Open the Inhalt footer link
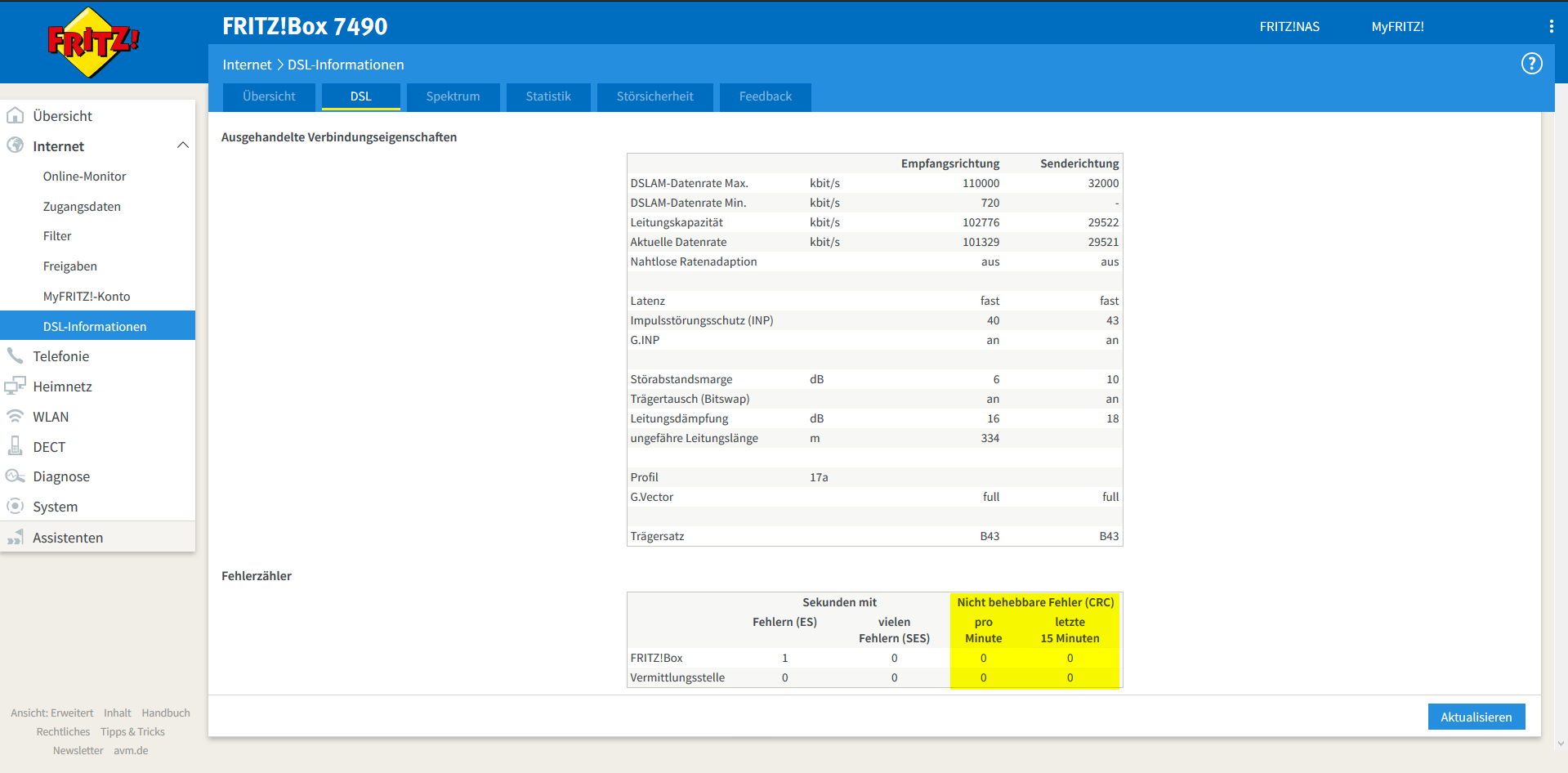The width and height of the screenshot is (1568, 773). (118, 713)
